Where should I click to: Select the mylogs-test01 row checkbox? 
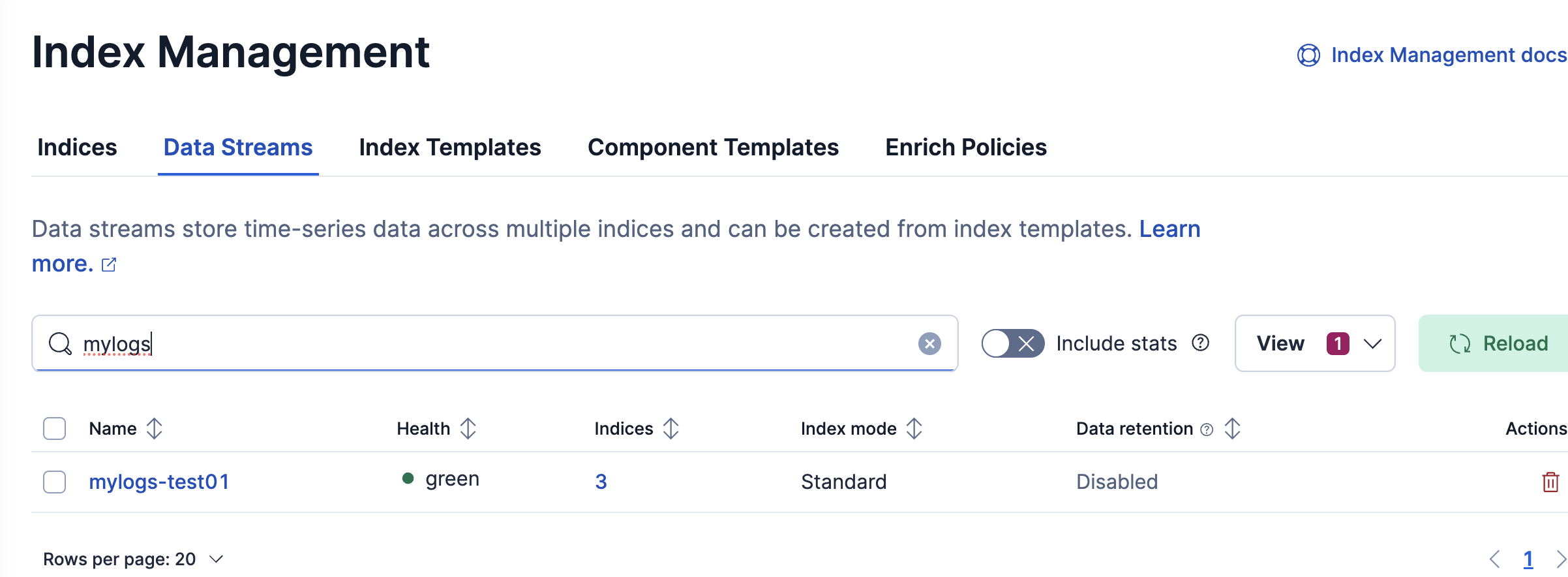pos(55,482)
